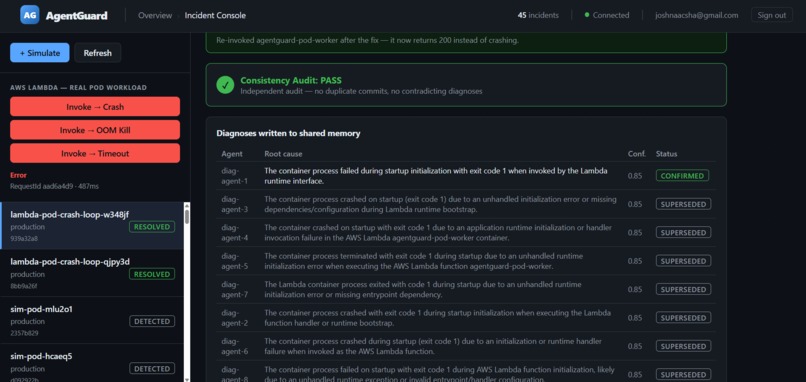Click the joshnaacsha@gmail.com account email
The height and width of the screenshot is (382, 806).
697,15
